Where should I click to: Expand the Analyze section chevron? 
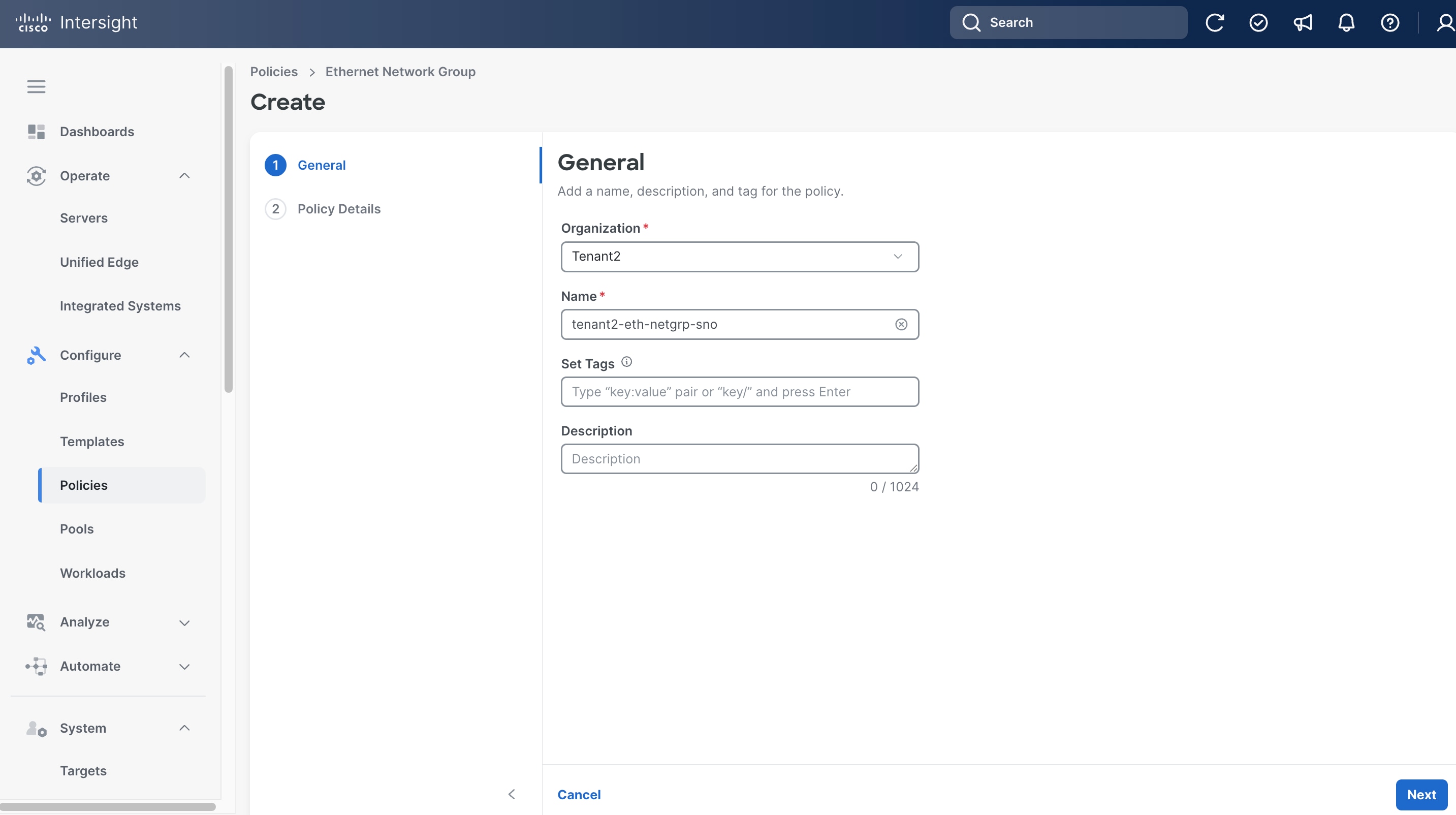click(184, 623)
